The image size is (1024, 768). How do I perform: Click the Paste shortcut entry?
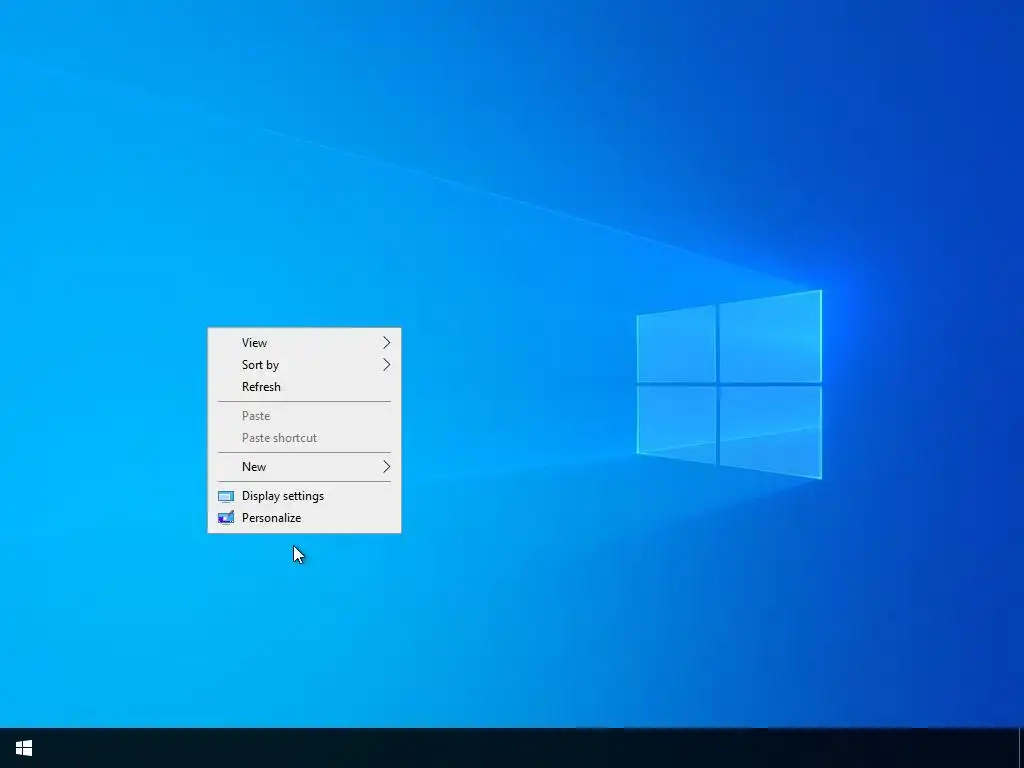click(304, 438)
